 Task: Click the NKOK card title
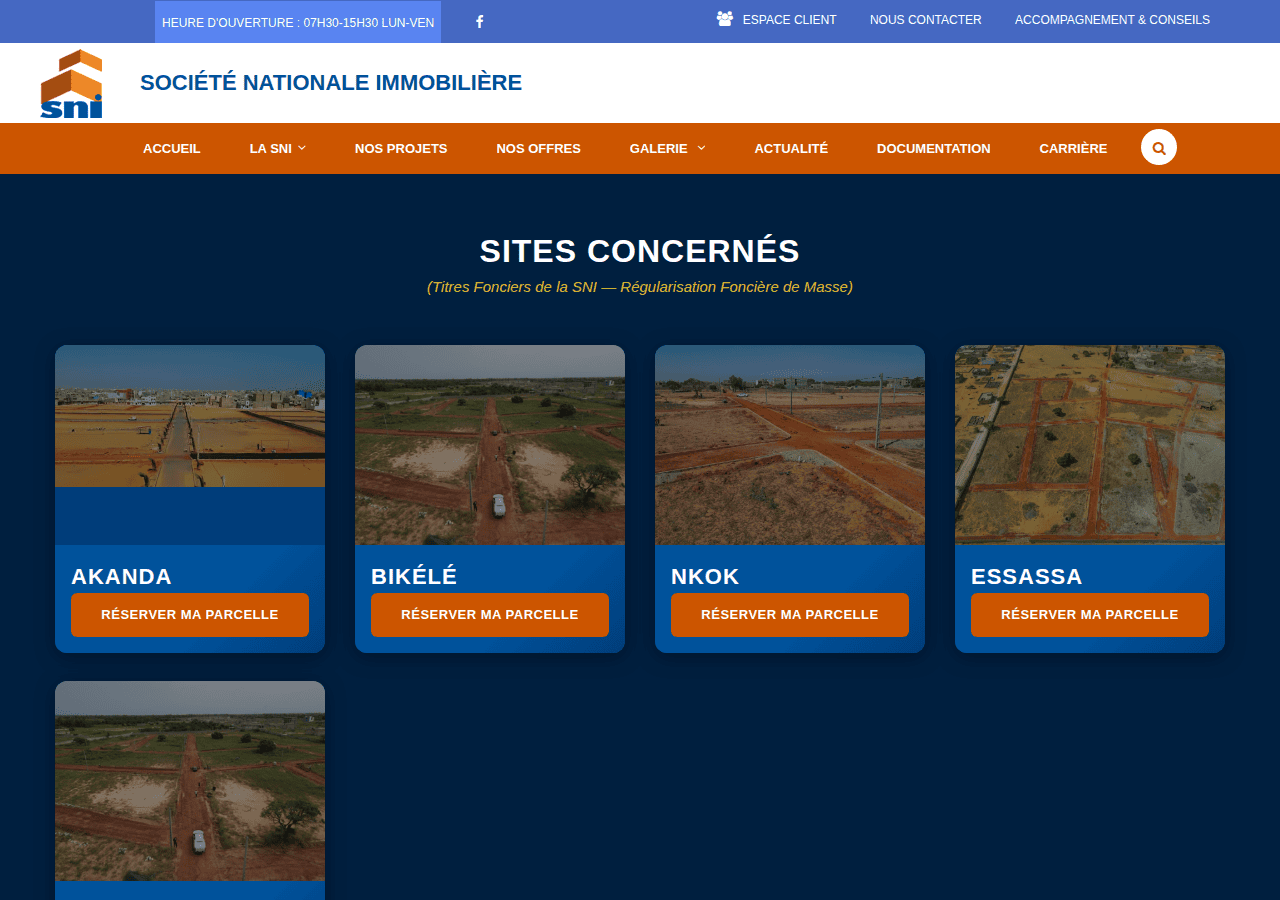[705, 577]
